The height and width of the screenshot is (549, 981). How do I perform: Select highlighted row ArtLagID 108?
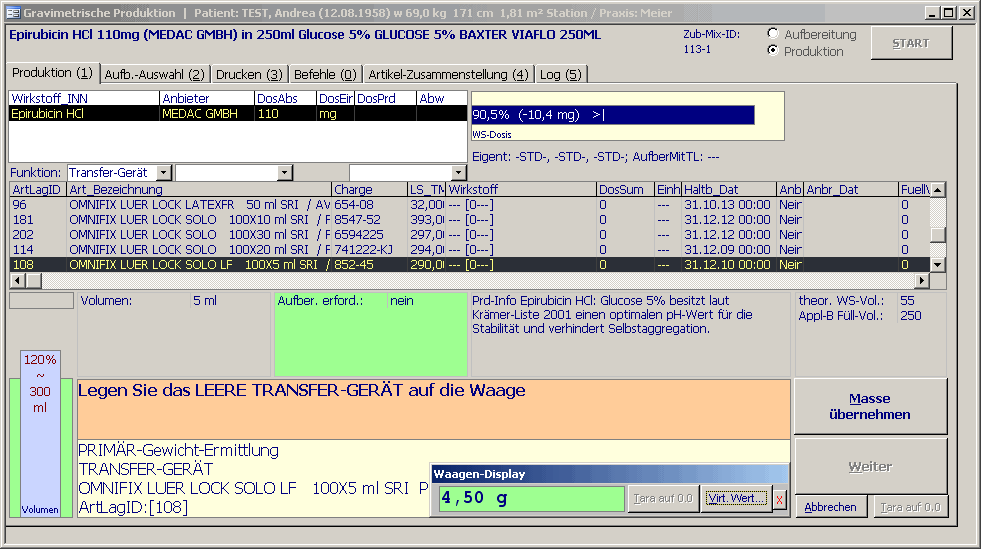(469, 264)
